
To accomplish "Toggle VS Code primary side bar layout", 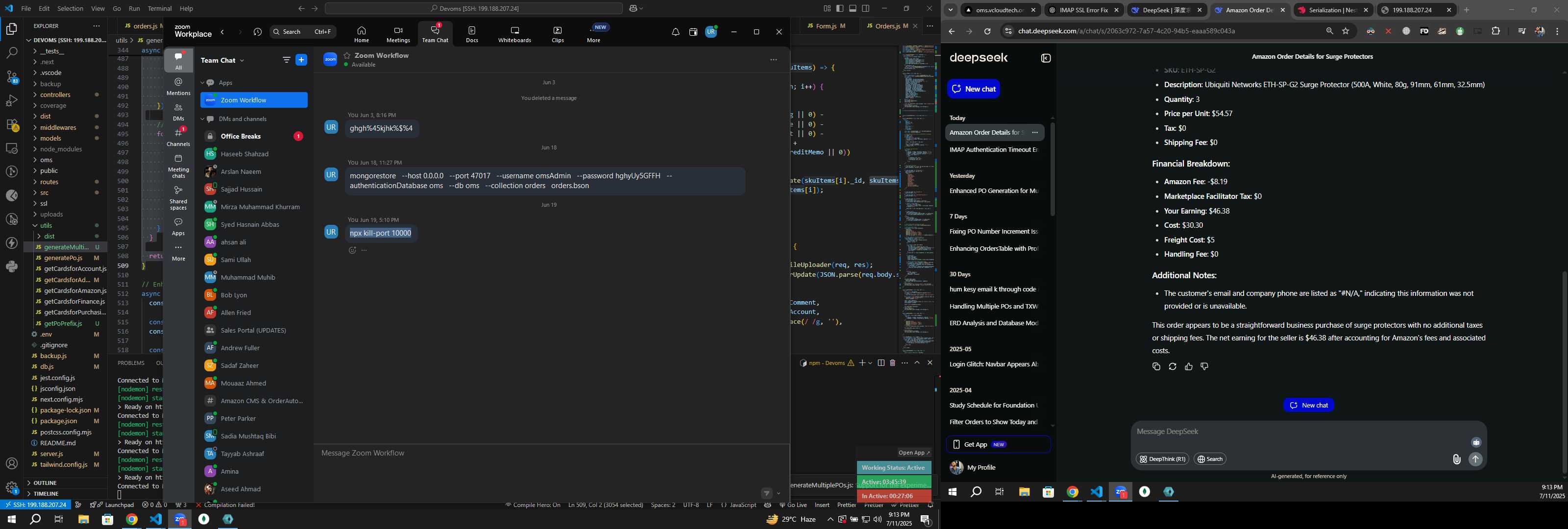I will (840, 8).
